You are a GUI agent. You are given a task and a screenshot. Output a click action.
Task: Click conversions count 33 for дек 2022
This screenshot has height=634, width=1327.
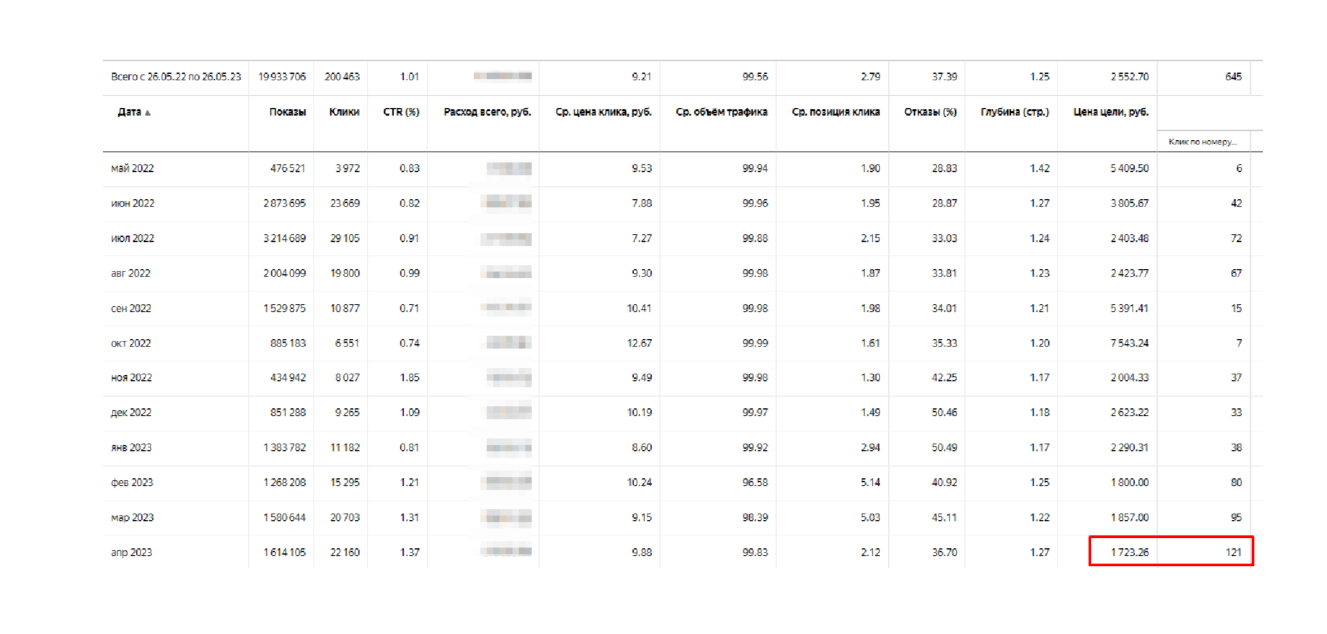click(x=1237, y=413)
